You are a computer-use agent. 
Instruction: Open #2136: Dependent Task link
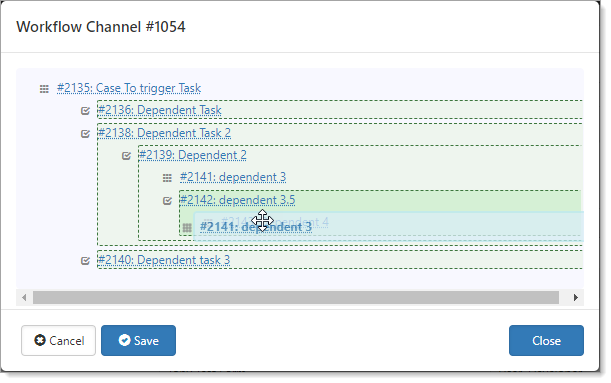point(159,110)
